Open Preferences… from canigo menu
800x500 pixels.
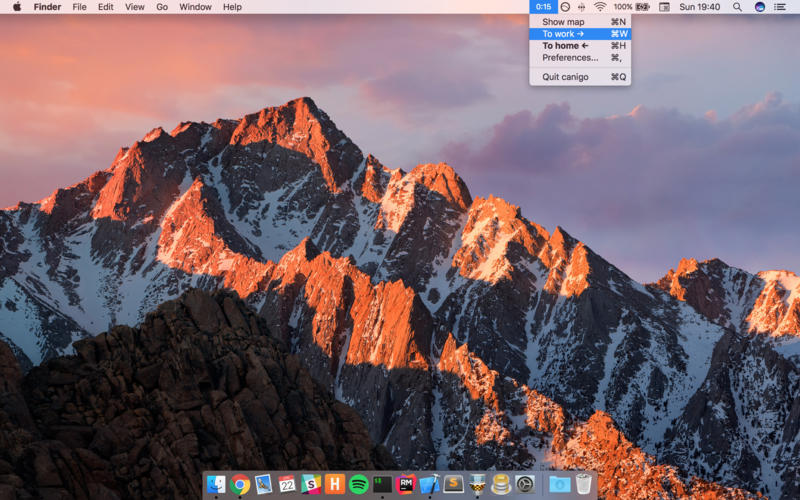[x=580, y=58]
